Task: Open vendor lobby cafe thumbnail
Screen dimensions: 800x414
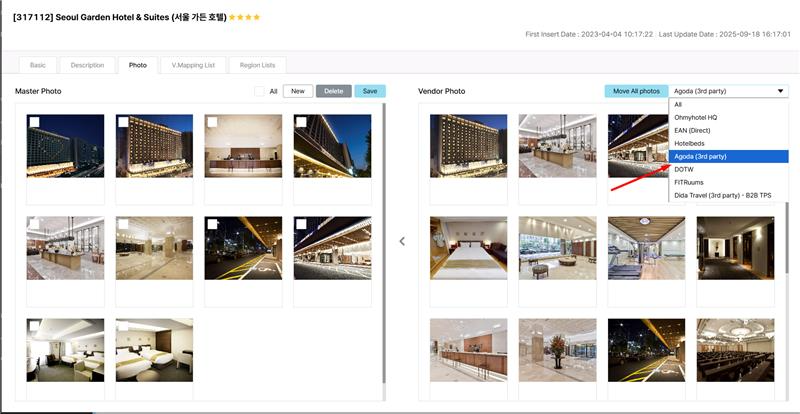Action: (x=557, y=146)
